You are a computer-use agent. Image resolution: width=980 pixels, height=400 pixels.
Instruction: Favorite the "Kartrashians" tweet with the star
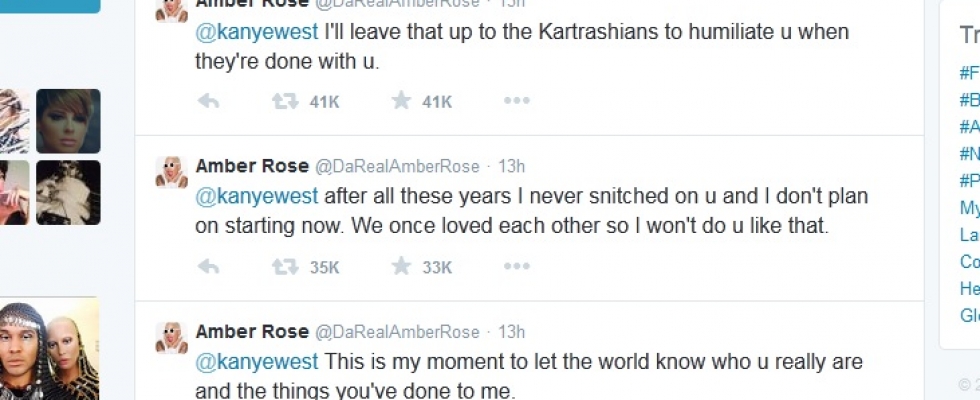point(401,101)
